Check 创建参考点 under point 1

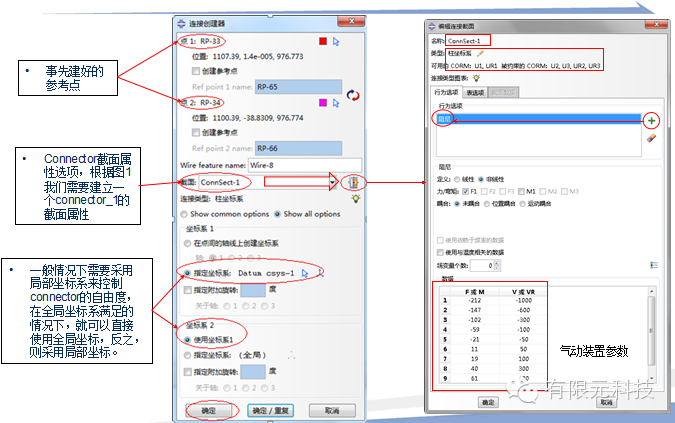pos(196,71)
